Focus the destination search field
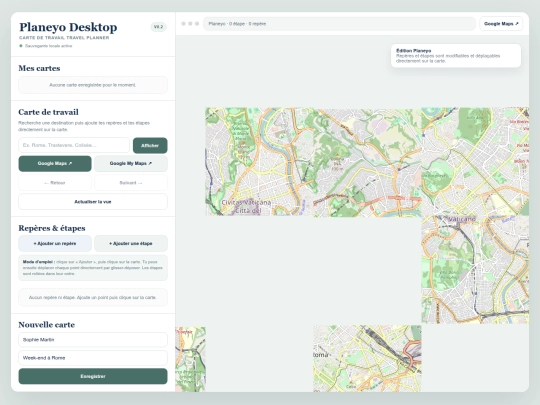Screen dimensions: 540x405 [74, 145]
